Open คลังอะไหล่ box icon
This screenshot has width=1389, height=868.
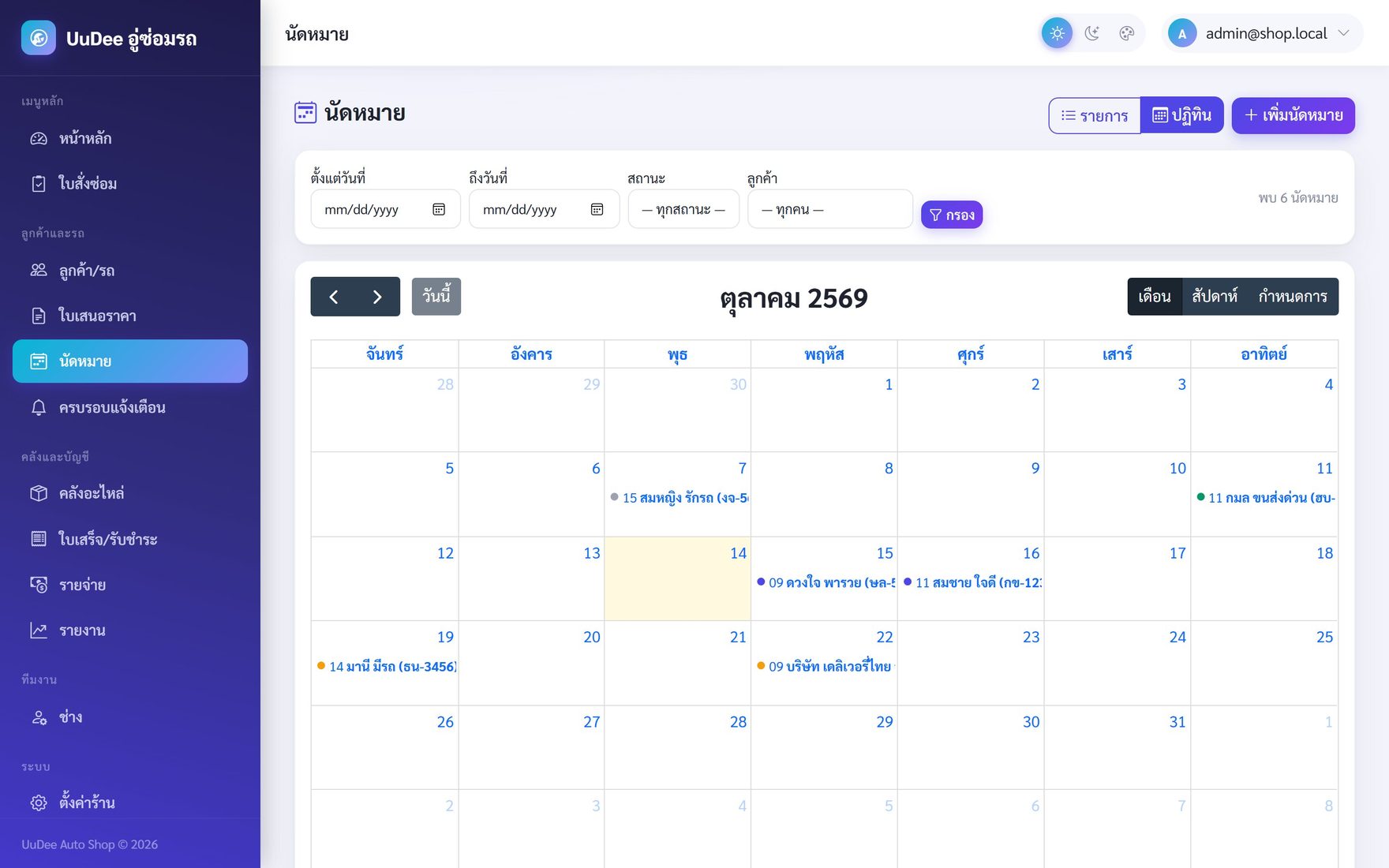click(x=39, y=493)
